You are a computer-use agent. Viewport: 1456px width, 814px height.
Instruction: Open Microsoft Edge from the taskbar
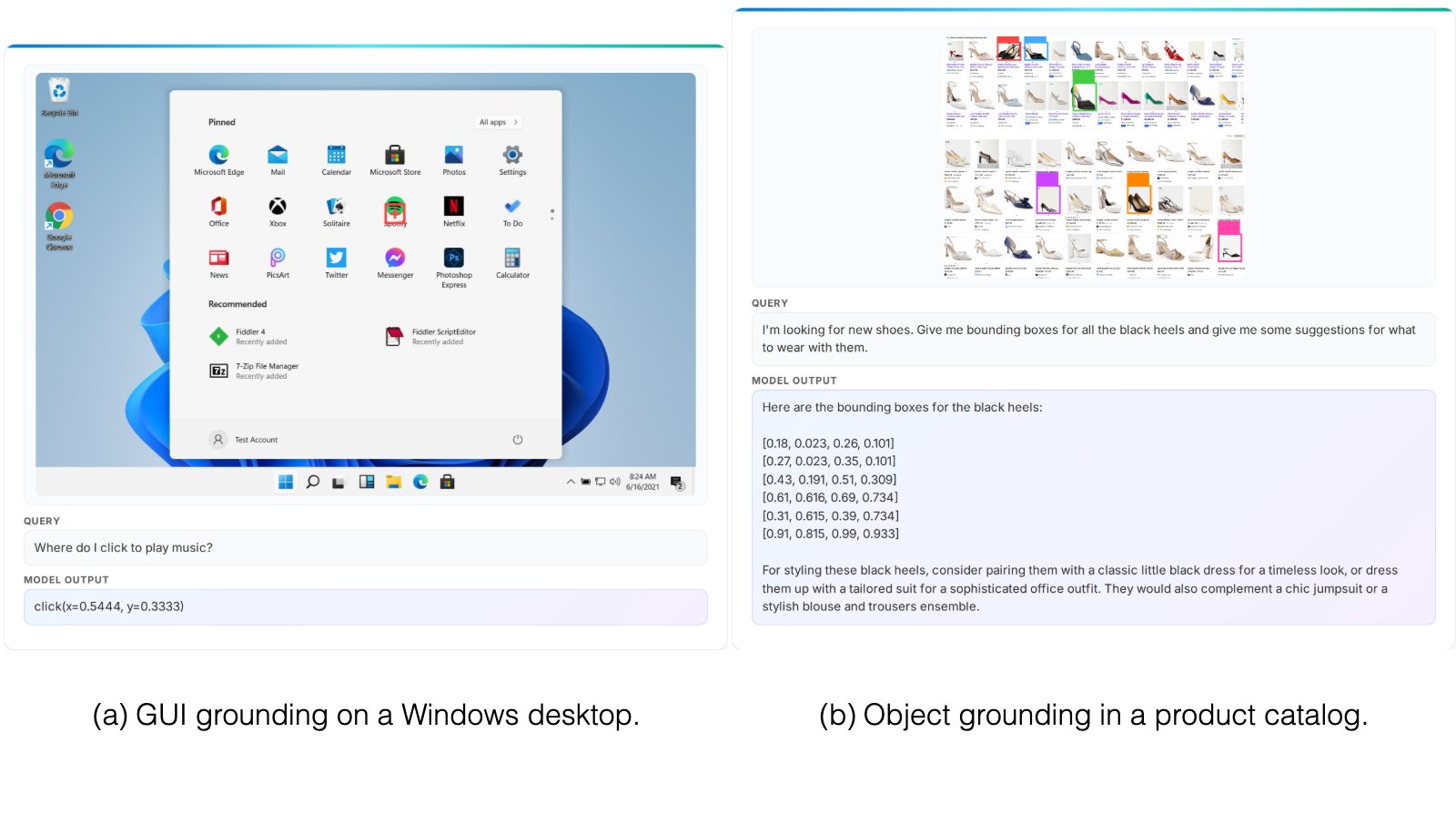[420, 483]
